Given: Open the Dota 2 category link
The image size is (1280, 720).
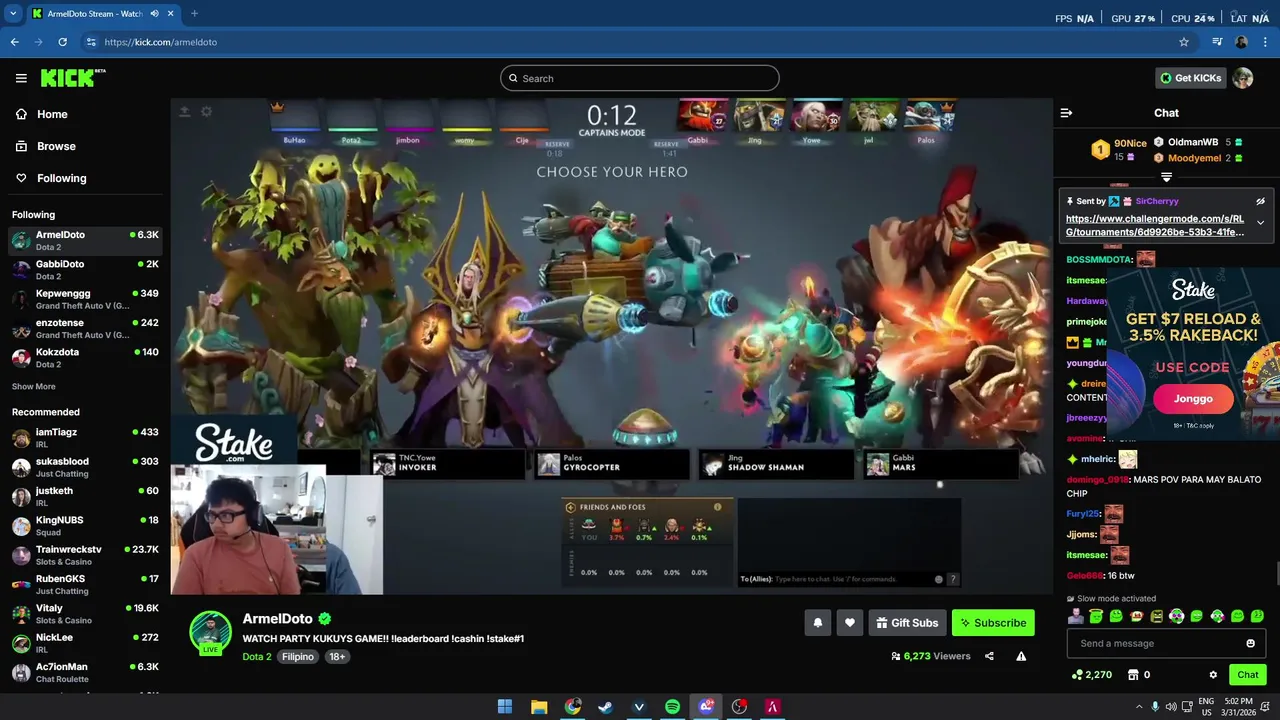Looking at the screenshot, I should (x=257, y=657).
